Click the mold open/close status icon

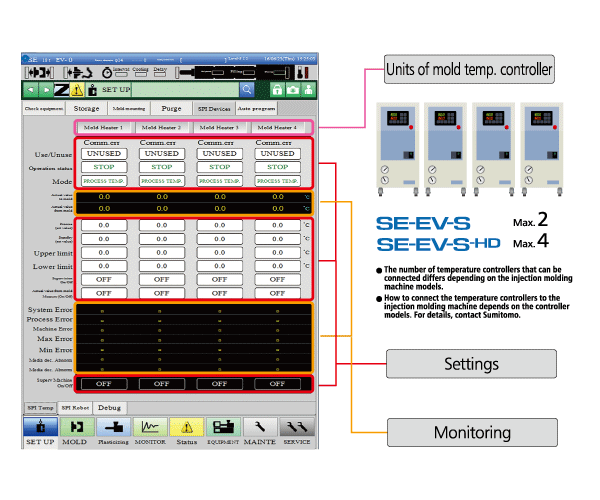[x=39, y=72]
